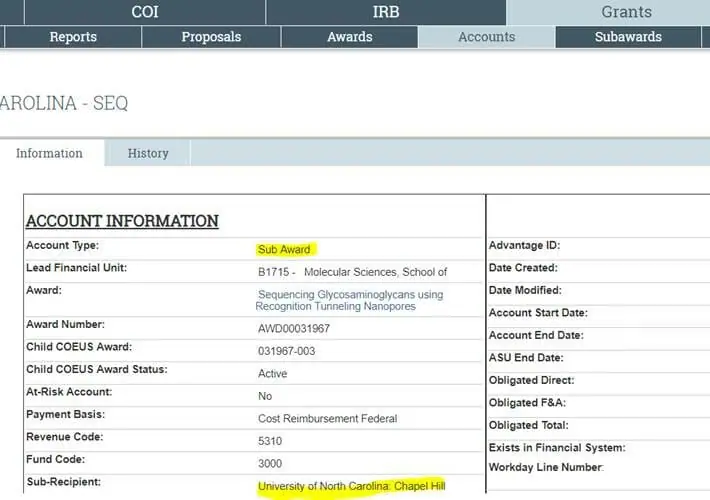This screenshot has width=710, height=500.
Task: Open the Proposals menu item
Action: point(211,37)
